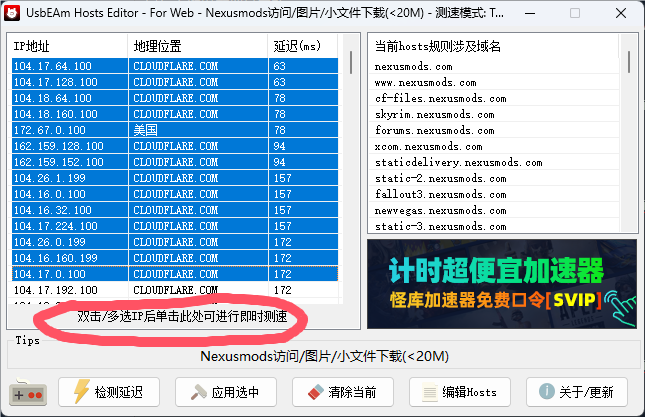Sort by the 地理位置 column header
Image resolution: width=645 pixels, height=417 pixels.
[x=198, y=46]
